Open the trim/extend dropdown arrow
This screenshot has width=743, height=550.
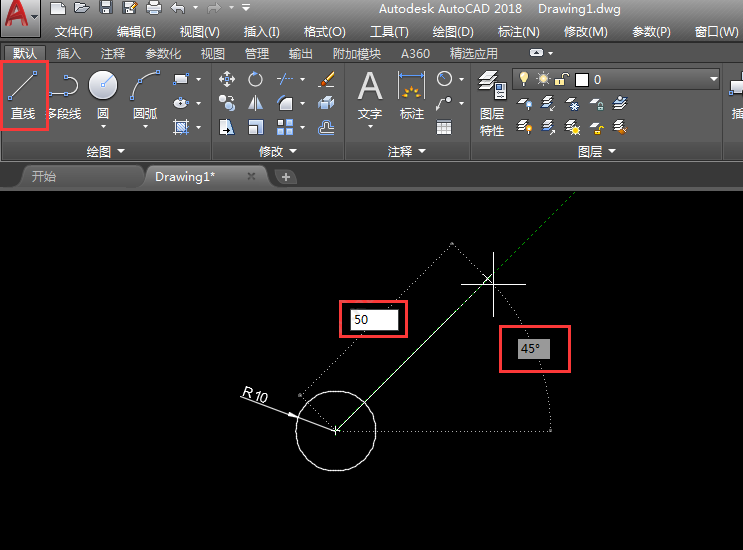click(302, 80)
